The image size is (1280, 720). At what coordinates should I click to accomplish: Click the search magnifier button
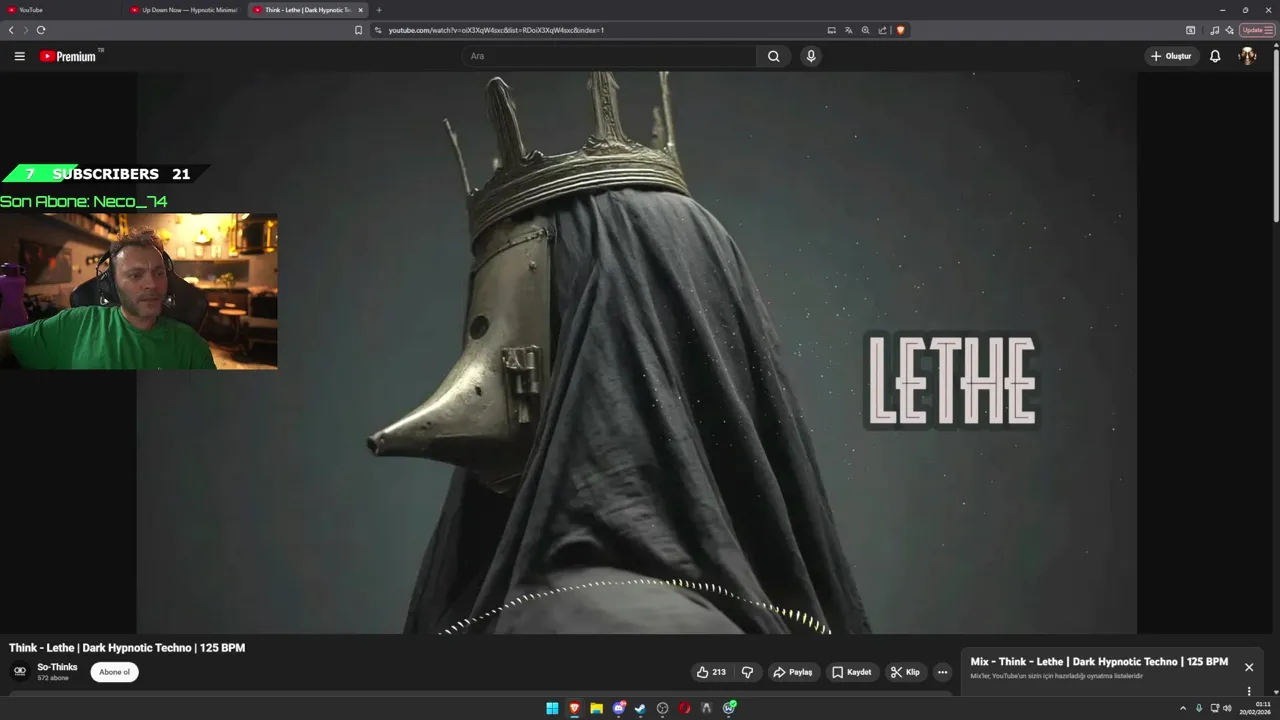pos(773,56)
